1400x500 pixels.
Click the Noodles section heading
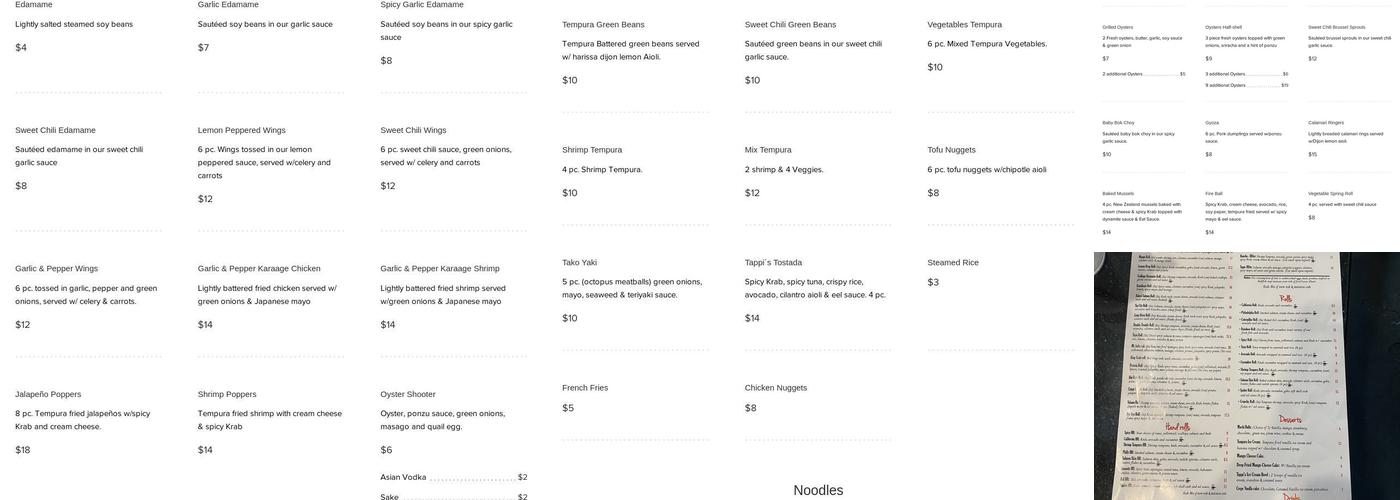(818, 490)
